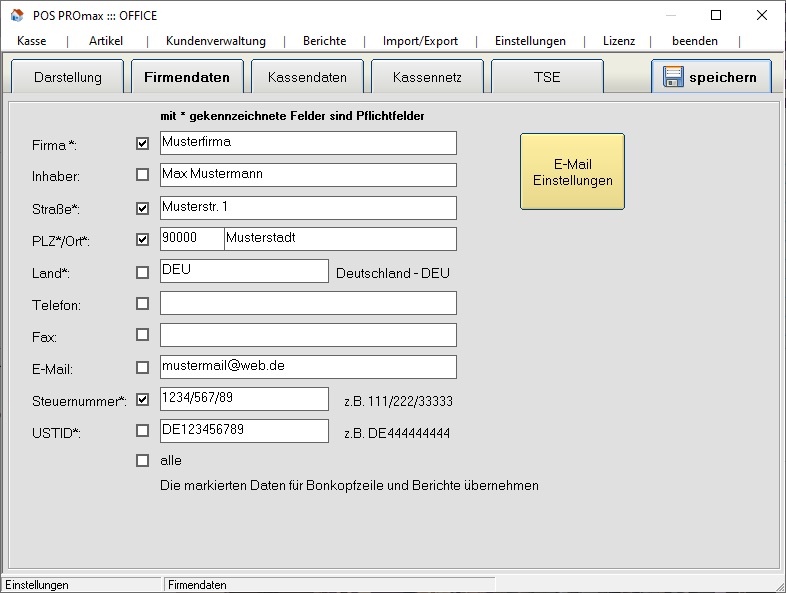Click the Ort field 'Musterstadt'

click(340, 239)
